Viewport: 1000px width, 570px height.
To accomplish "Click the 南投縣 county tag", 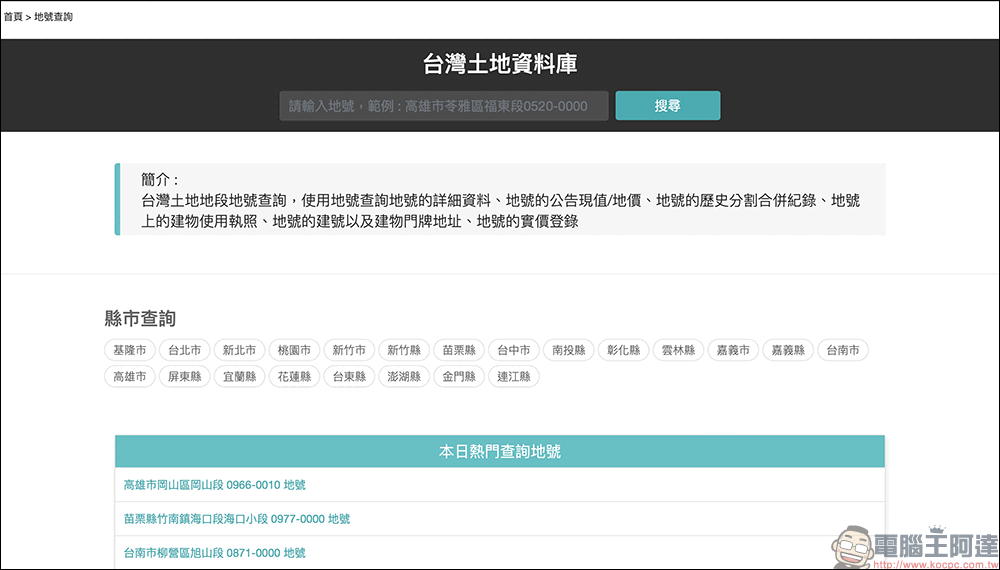I will pos(569,350).
